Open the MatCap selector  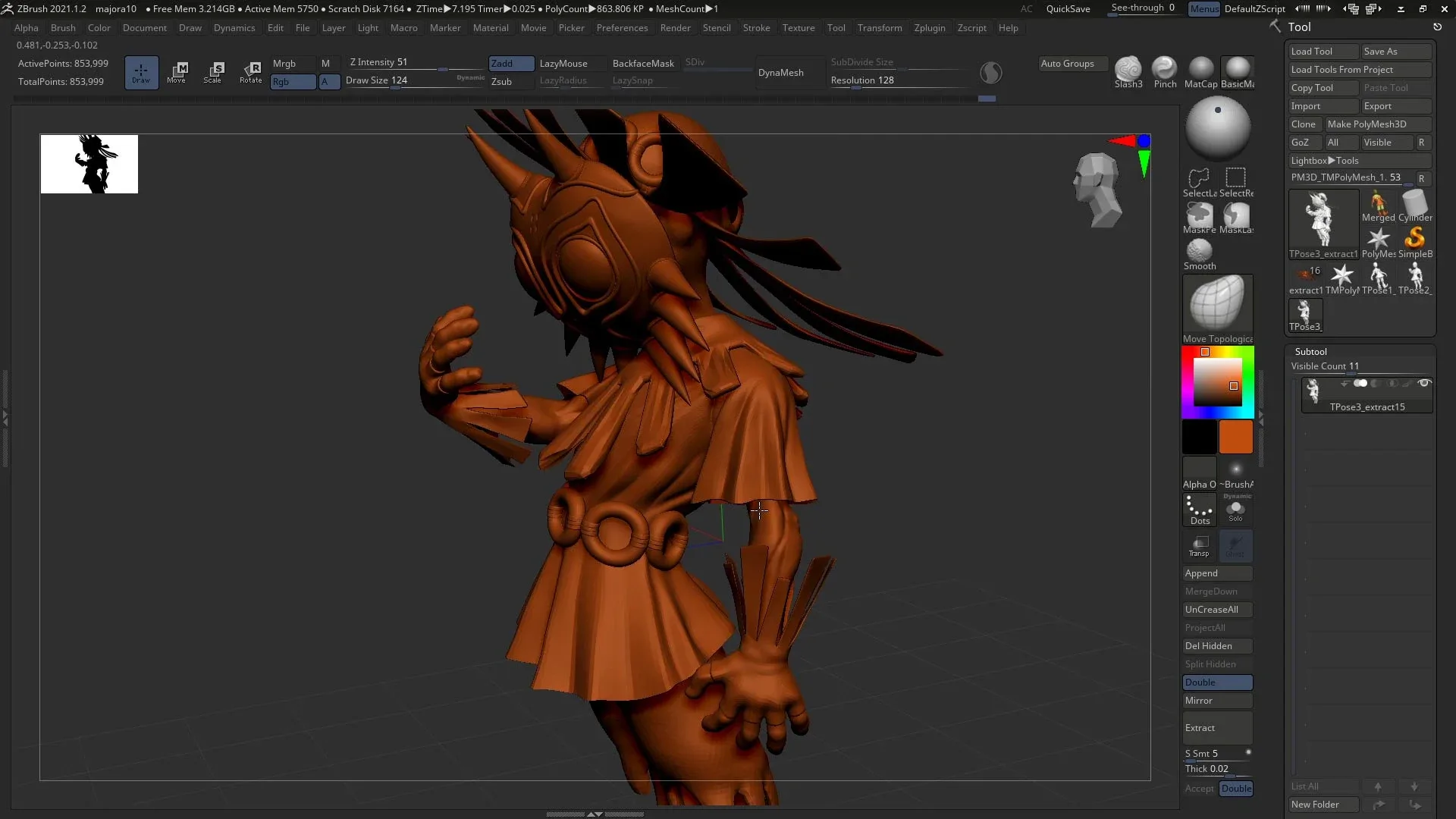(1201, 72)
